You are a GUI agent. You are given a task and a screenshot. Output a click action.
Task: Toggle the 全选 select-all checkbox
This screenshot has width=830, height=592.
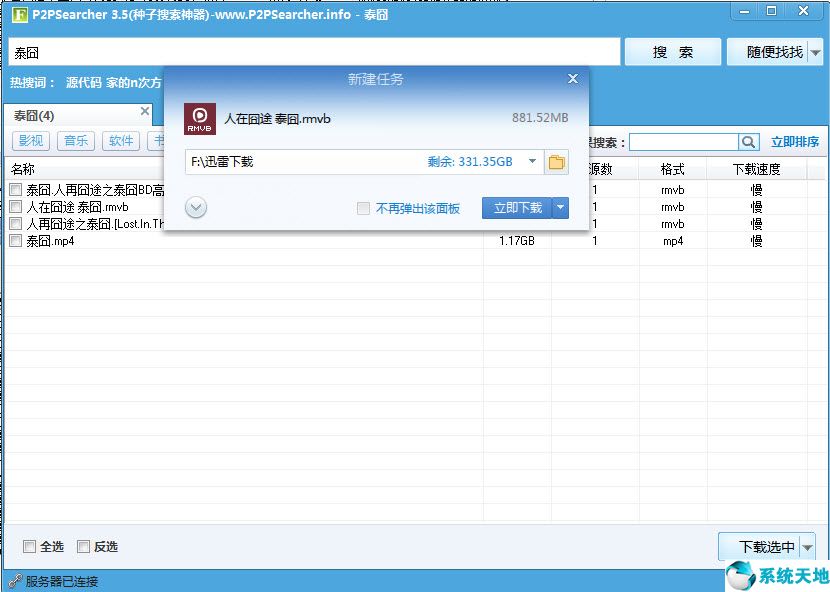(30, 546)
